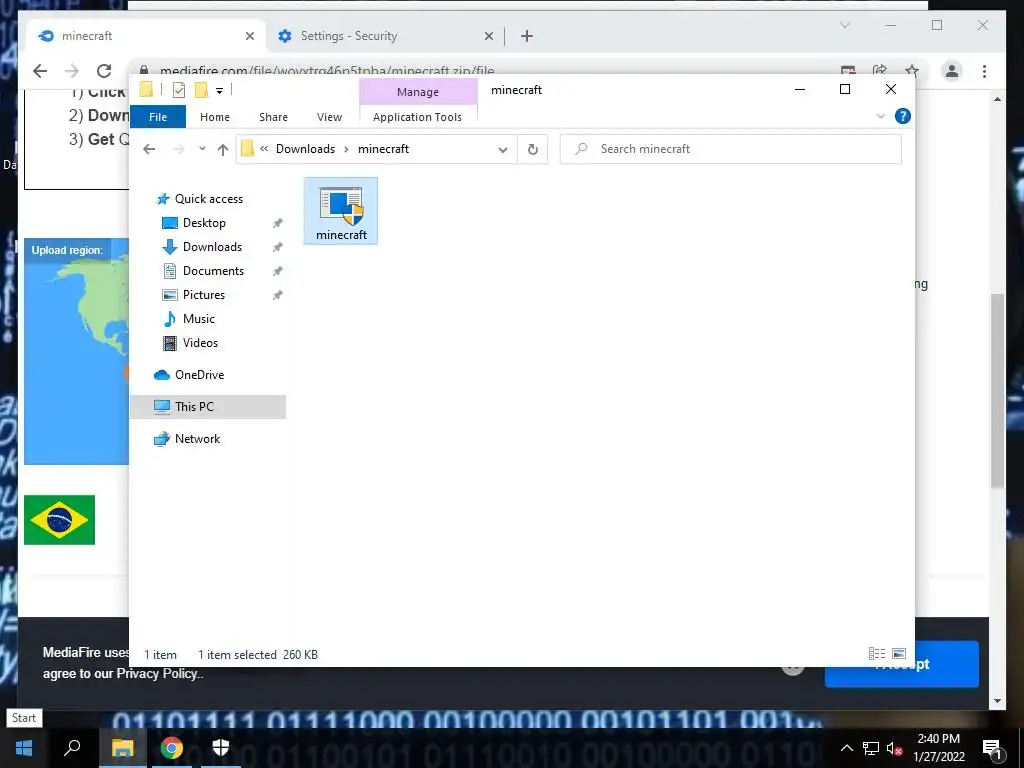The width and height of the screenshot is (1024, 768).
Task: Click minecraft in address breadcrumb
Action: (383, 149)
